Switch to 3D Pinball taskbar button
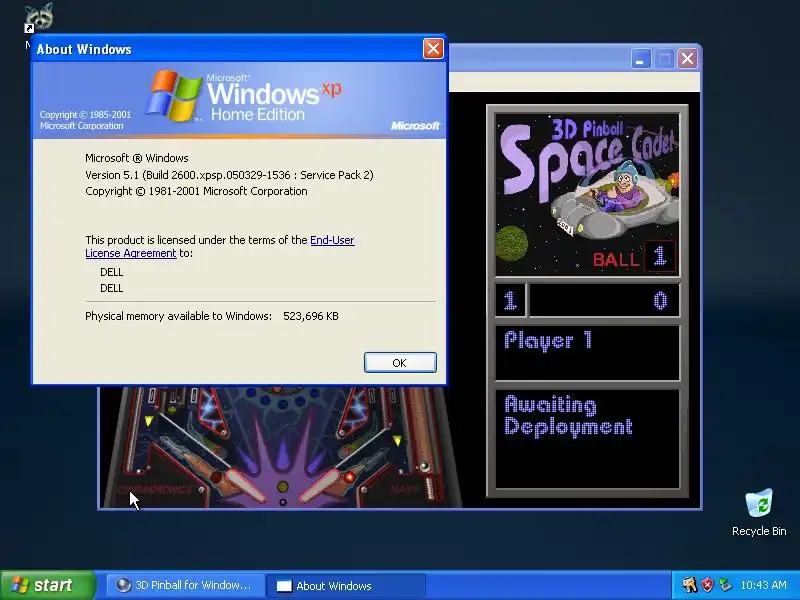 pyautogui.click(x=185, y=585)
